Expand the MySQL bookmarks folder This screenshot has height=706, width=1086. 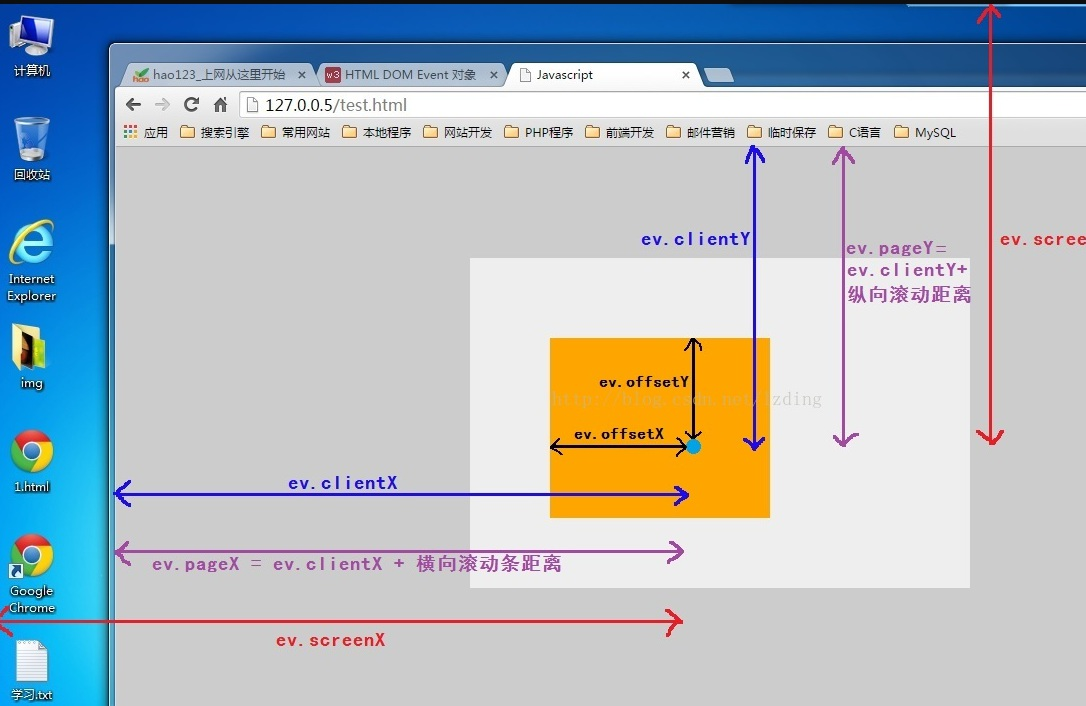(x=925, y=132)
